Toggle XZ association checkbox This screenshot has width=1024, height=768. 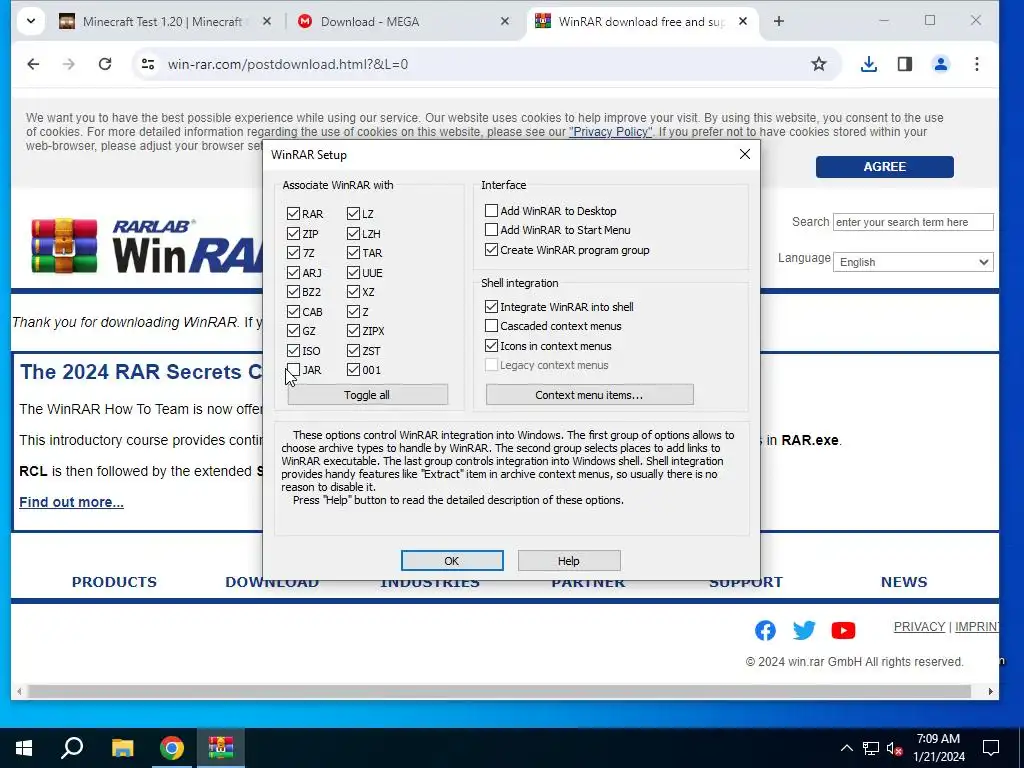click(353, 292)
